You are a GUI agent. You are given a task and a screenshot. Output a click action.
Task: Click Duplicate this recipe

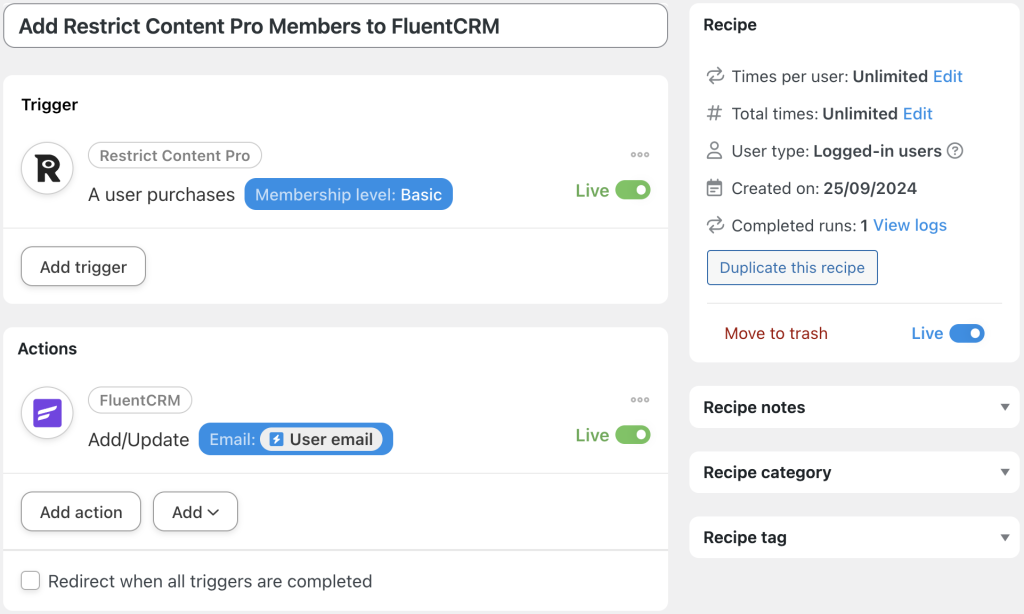(x=792, y=267)
